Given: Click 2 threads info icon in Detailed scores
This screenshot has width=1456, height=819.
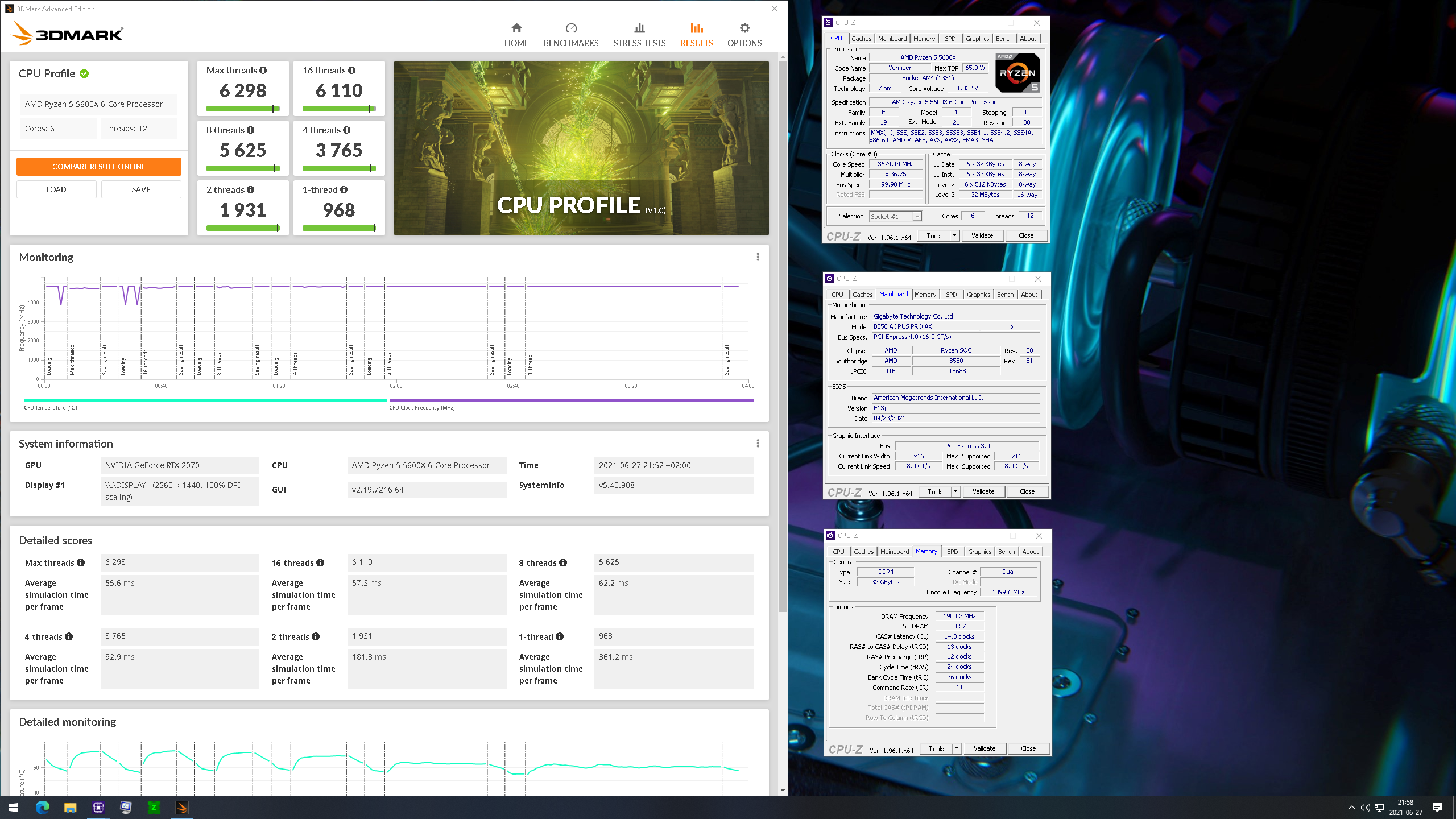Looking at the screenshot, I should tap(316, 637).
